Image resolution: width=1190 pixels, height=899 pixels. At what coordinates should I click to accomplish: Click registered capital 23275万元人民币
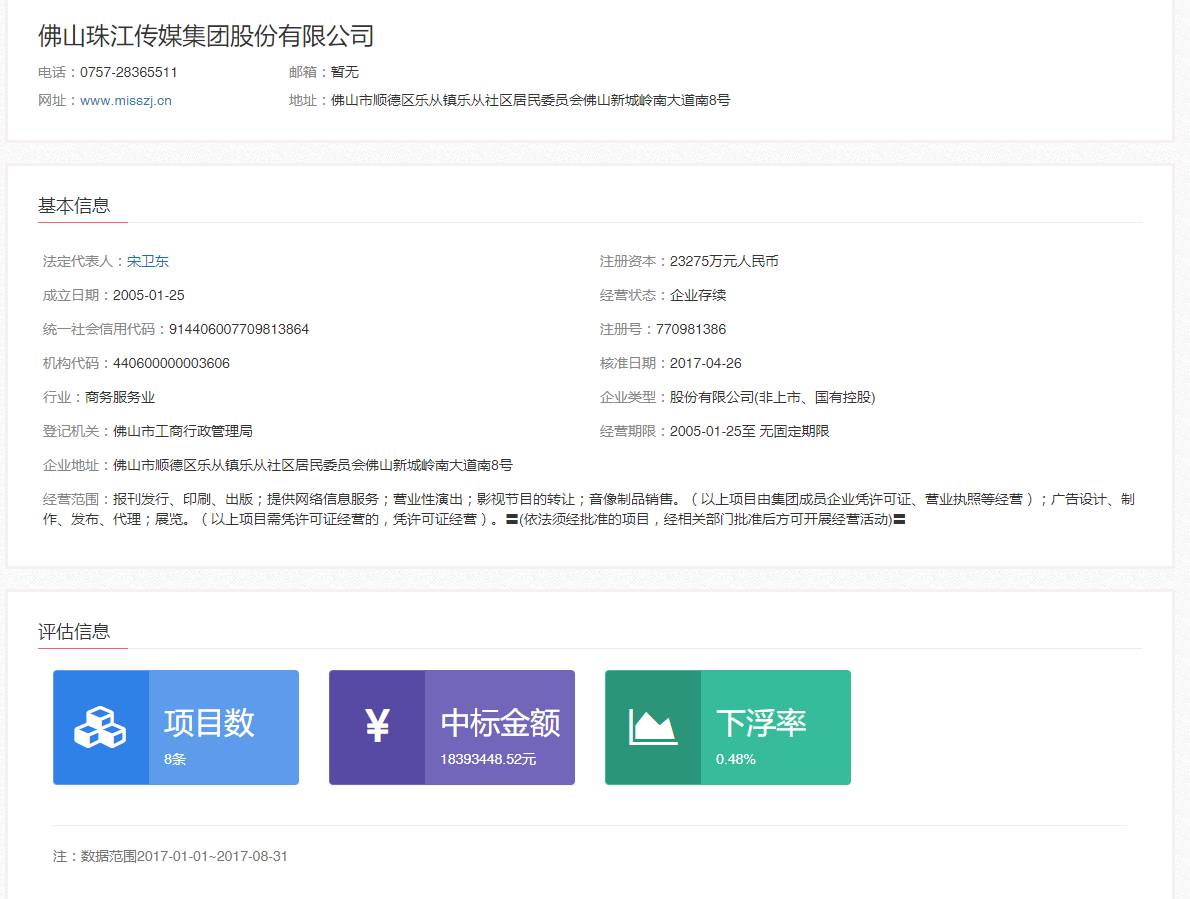coord(723,261)
